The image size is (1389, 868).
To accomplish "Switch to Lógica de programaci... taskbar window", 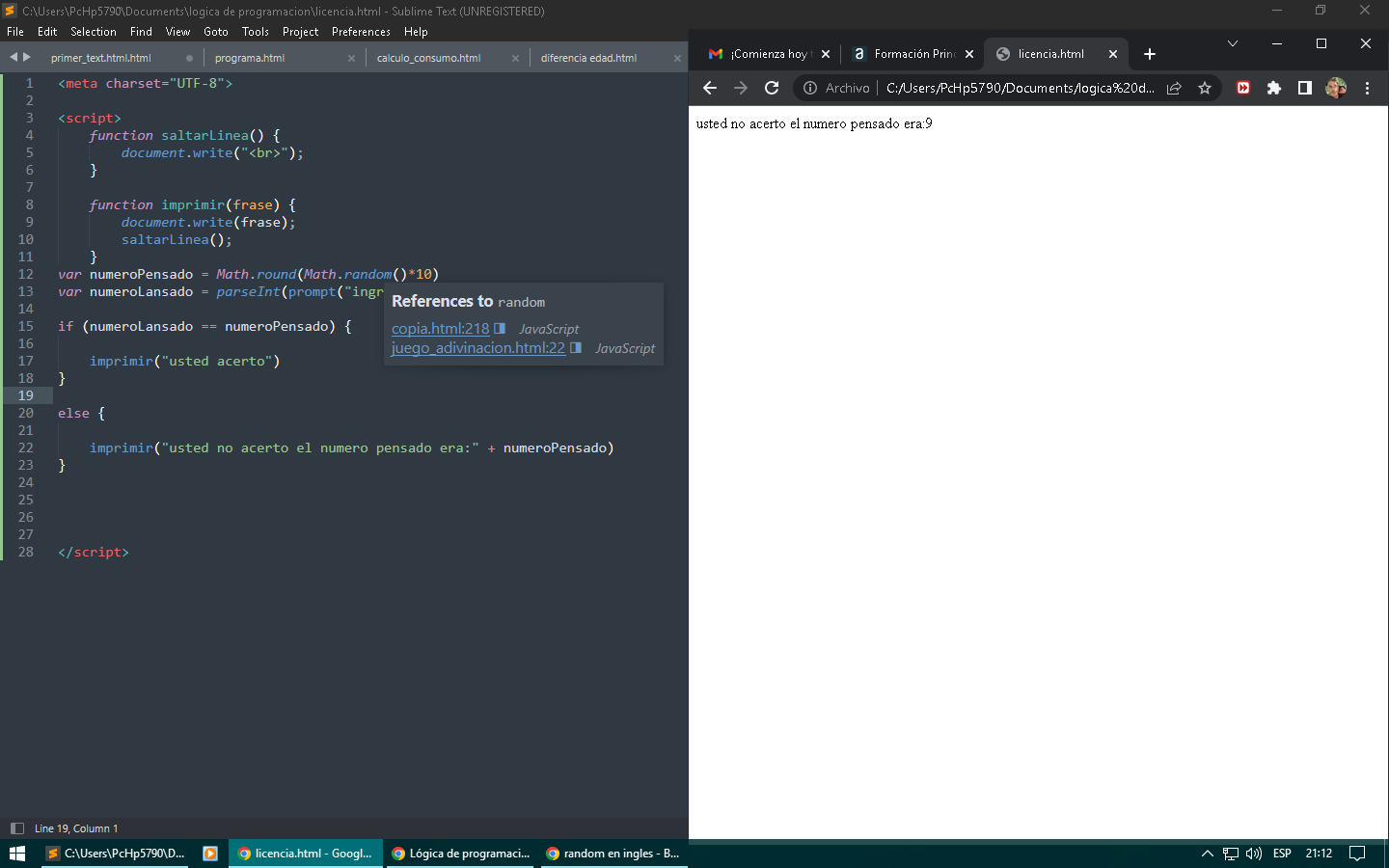I will point(460,854).
